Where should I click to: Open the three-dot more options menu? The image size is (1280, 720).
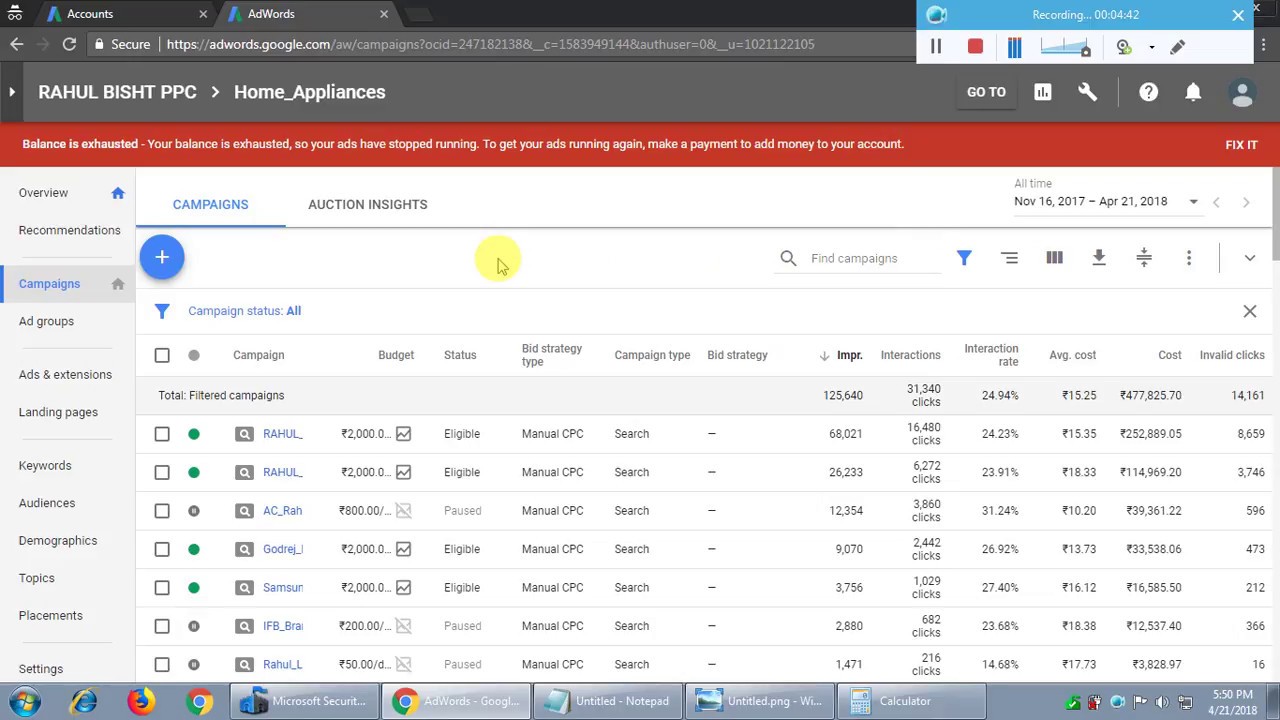(x=1189, y=258)
